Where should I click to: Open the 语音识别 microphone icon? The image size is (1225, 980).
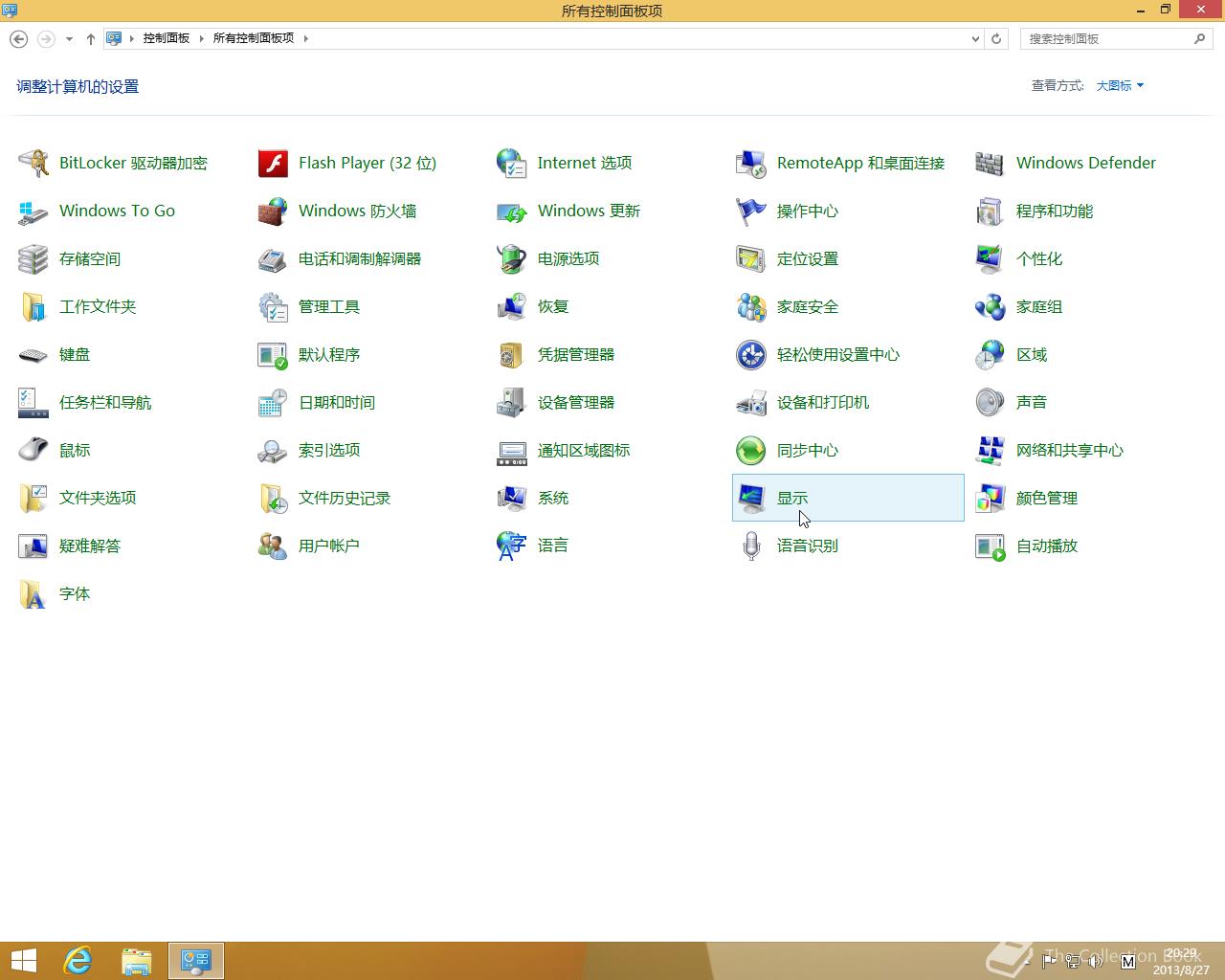point(751,546)
